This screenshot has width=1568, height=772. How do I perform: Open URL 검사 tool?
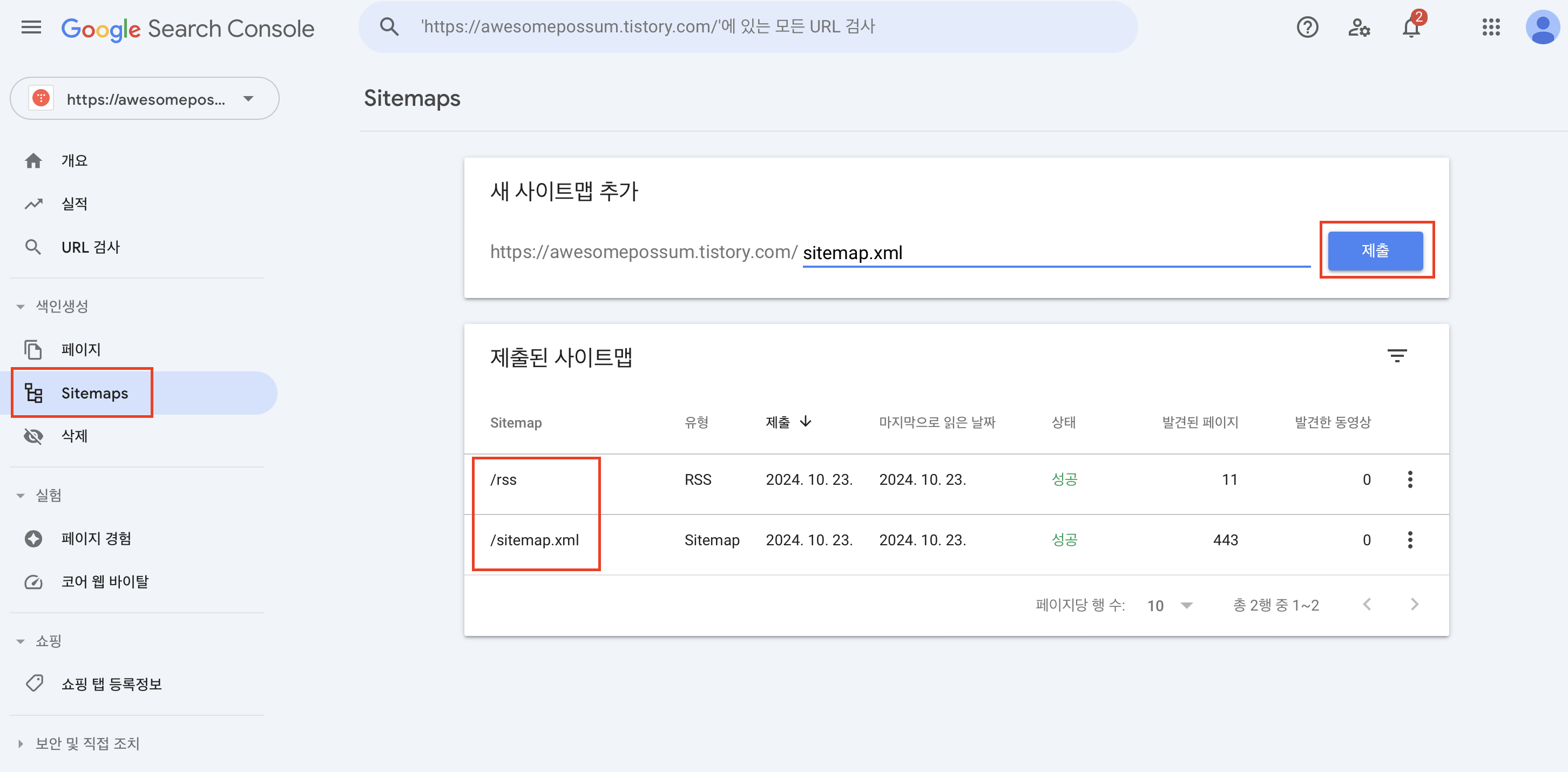pyautogui.click(x=91, y=247)
